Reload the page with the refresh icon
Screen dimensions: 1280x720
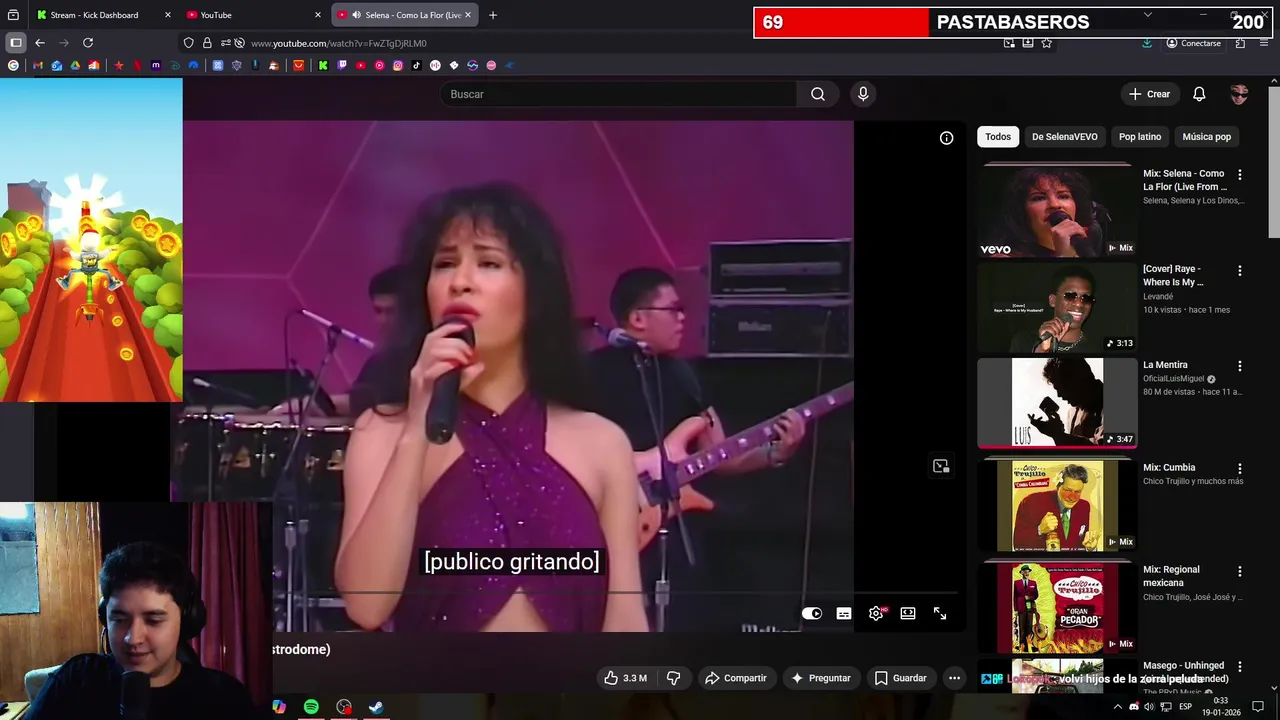(88, 43)
